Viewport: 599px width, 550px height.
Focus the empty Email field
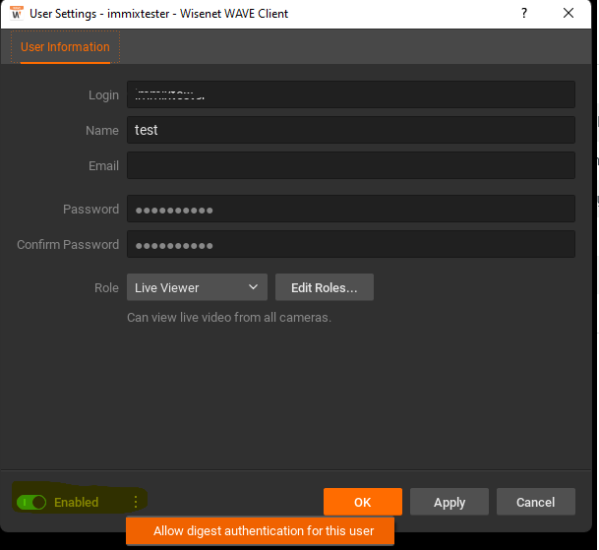pos(351,165)
